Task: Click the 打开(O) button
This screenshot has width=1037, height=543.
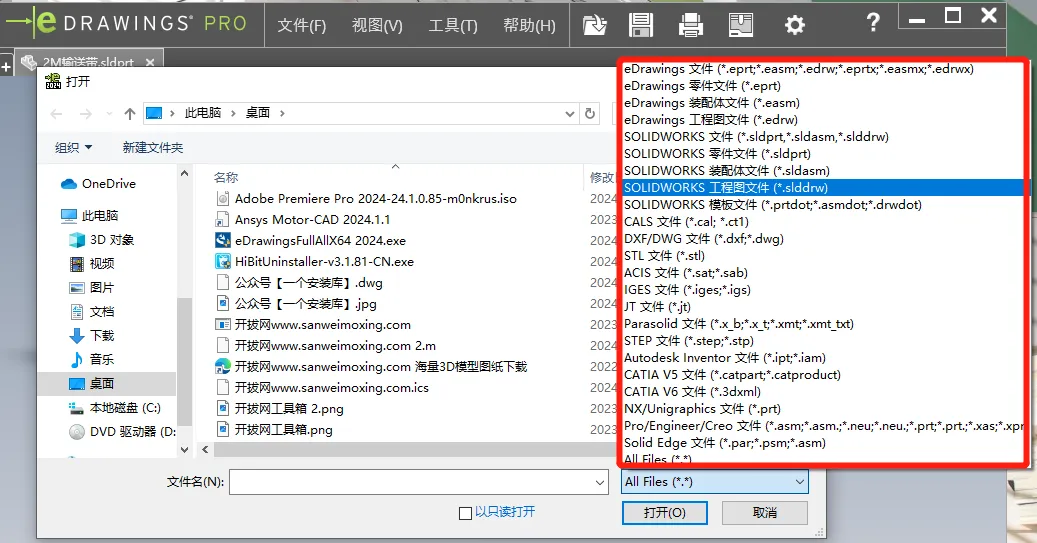Action: tap(665, 513)
